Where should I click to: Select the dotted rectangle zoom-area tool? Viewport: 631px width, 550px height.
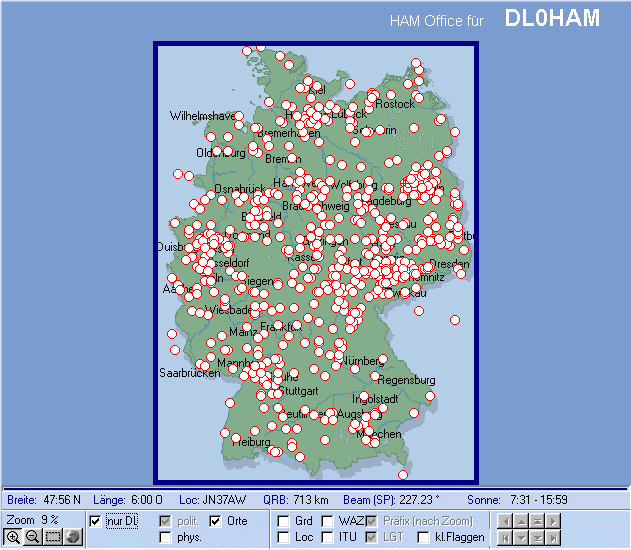pyautogui.click(x=53, y=537)
